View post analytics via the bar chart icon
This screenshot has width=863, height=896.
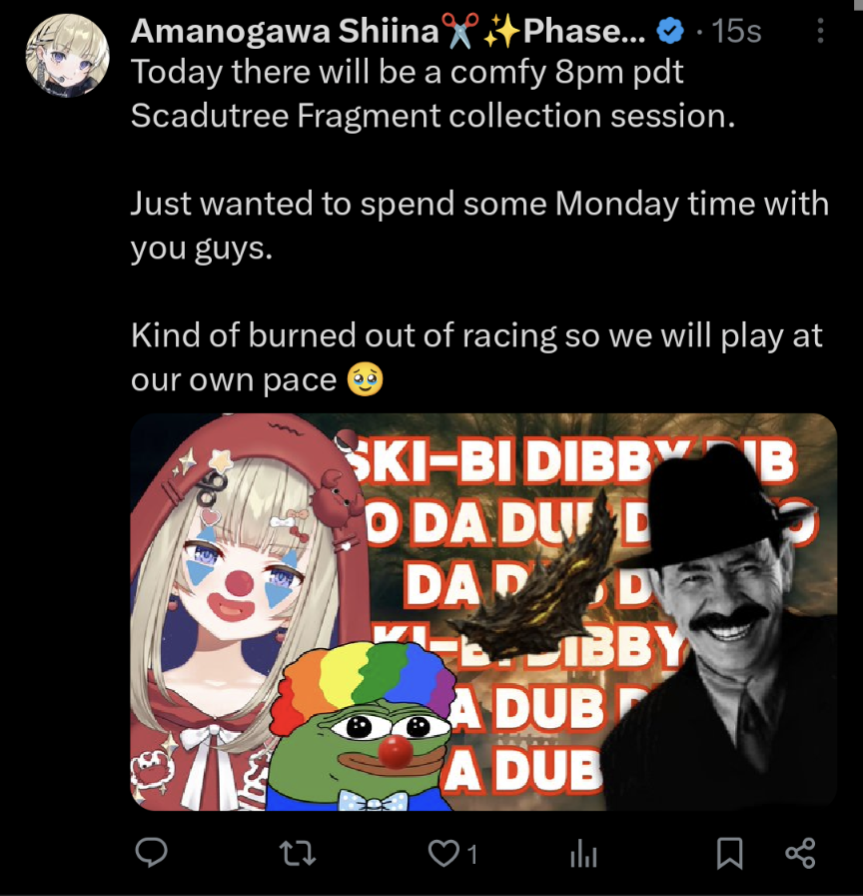click(584, 854)
